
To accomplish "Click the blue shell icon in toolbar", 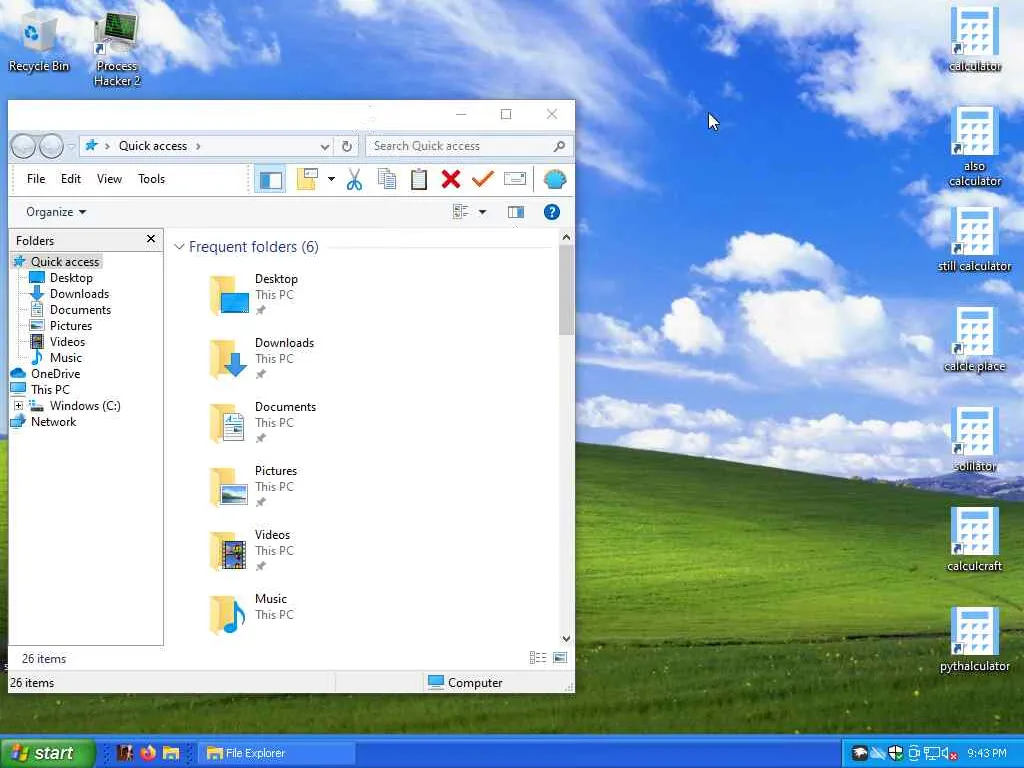I will pyautogui.click(x=554, y=179).
